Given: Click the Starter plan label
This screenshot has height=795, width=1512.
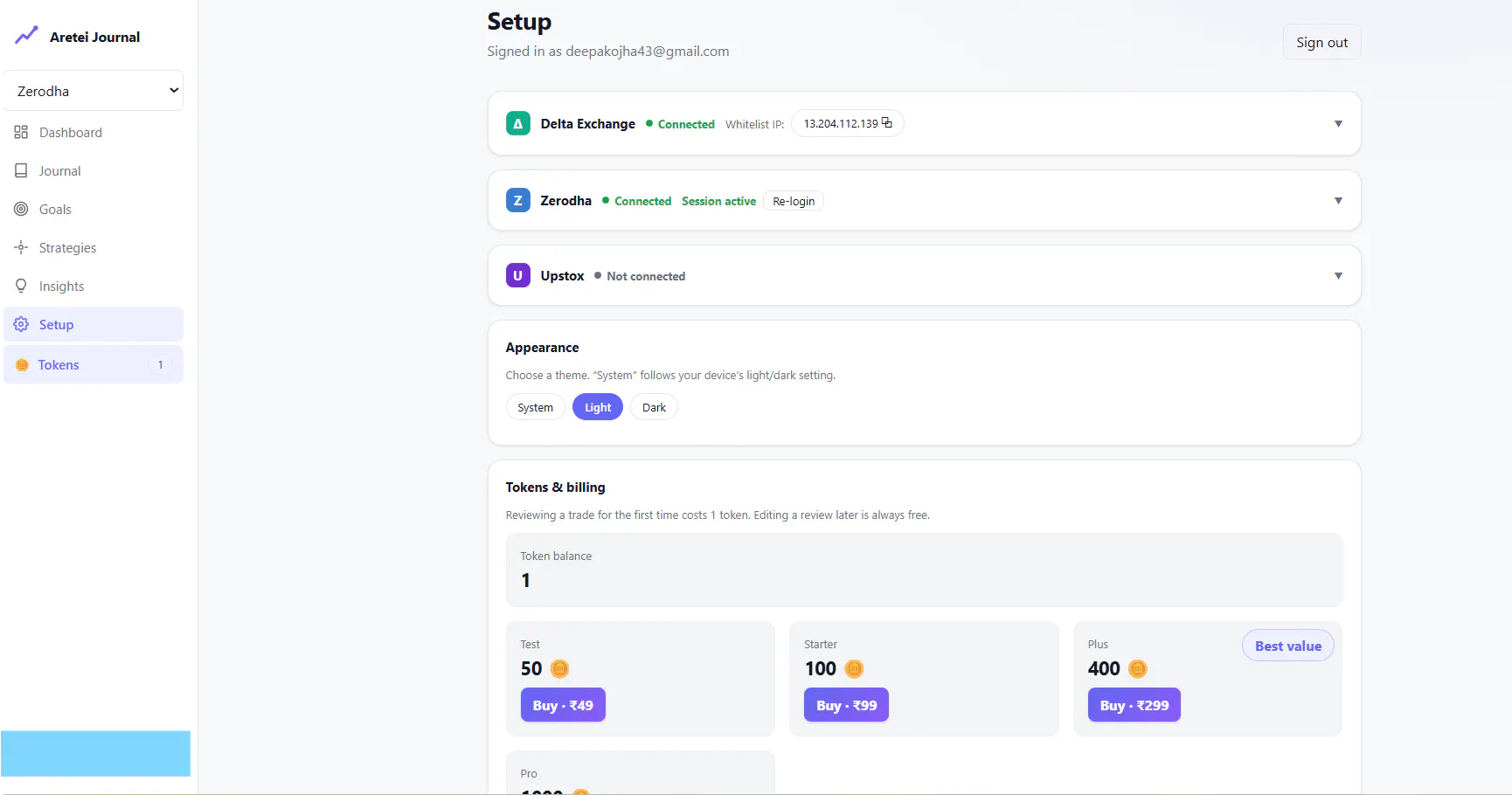Looking at the screenshot, I should pyautogui.click(x=821, y=645).
